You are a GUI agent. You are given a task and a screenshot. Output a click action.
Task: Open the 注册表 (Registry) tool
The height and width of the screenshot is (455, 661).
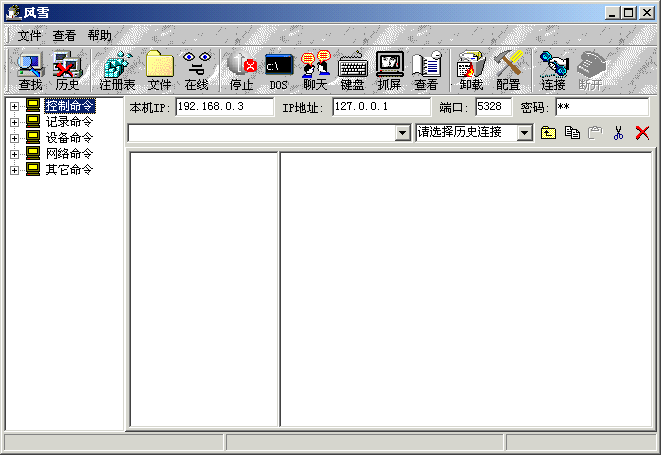117,71
